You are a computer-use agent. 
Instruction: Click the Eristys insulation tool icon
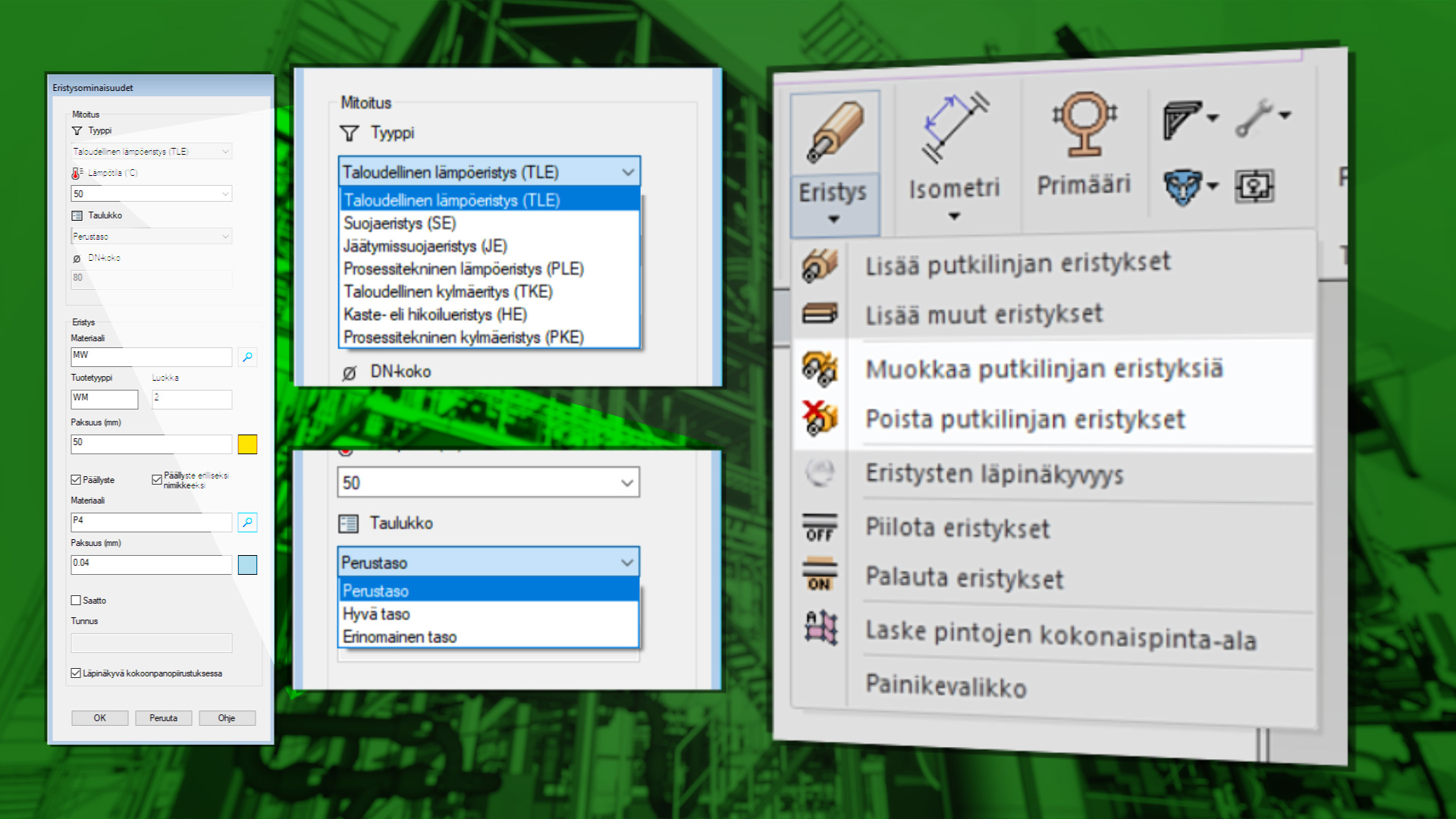(834, 132)
